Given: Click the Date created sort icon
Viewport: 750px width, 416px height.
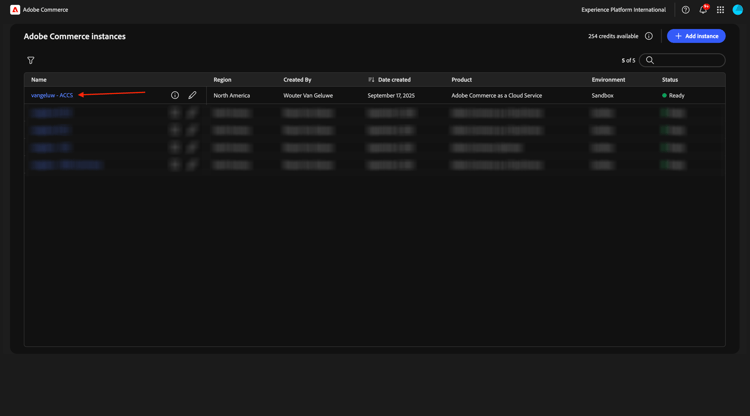Looking at the screenshot, I should pyautogui.click(x=371, y=79).
